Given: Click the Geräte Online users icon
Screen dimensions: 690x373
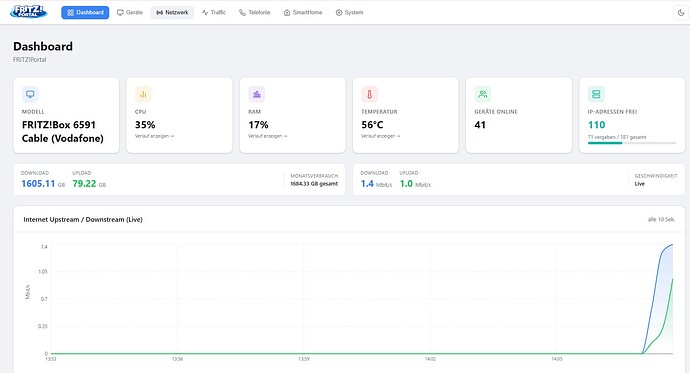Looking at the screenshot, I should [x=483, y=94].
